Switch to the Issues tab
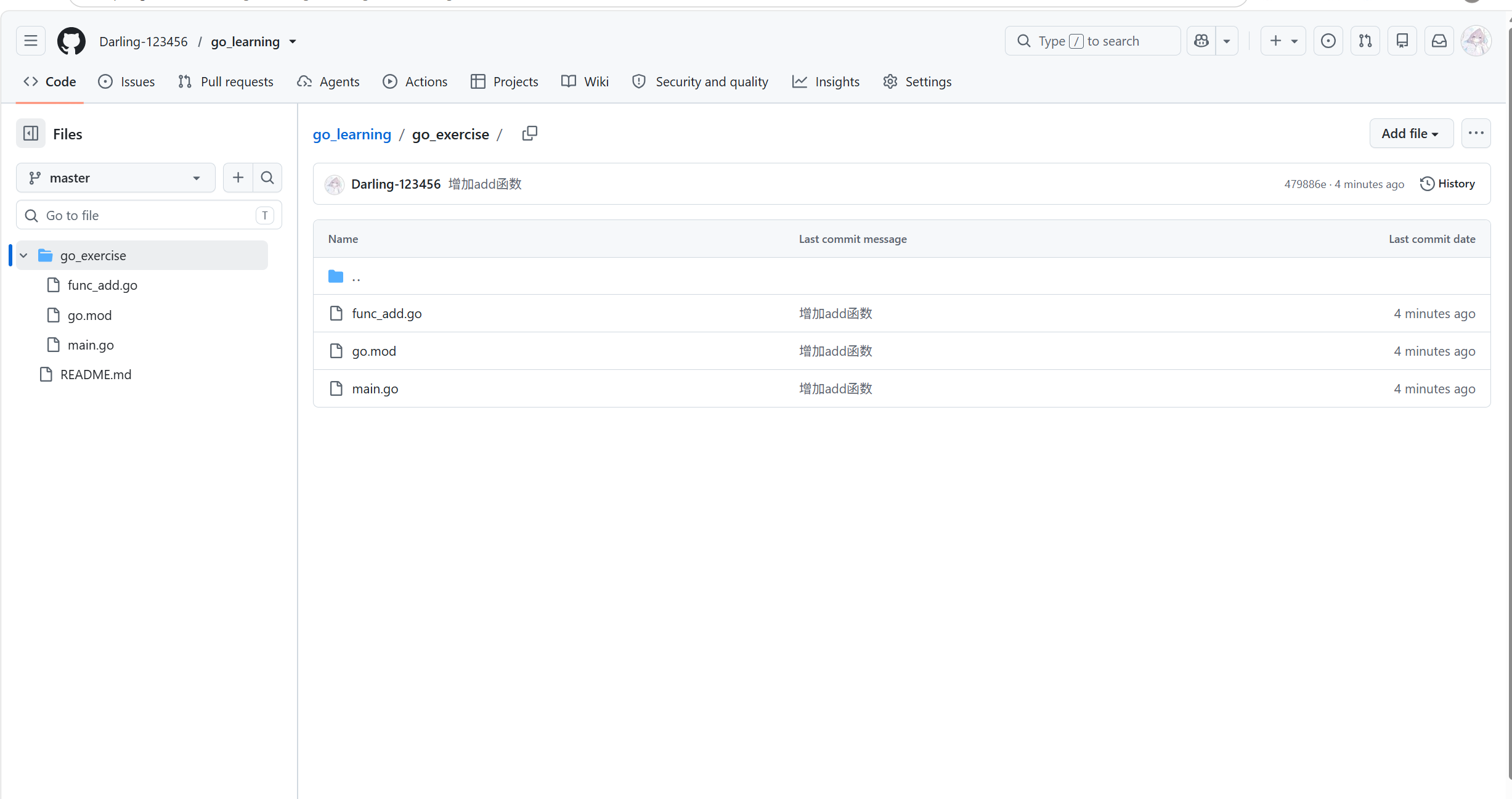The image size is (1512, 799). [x=126, y=81]
